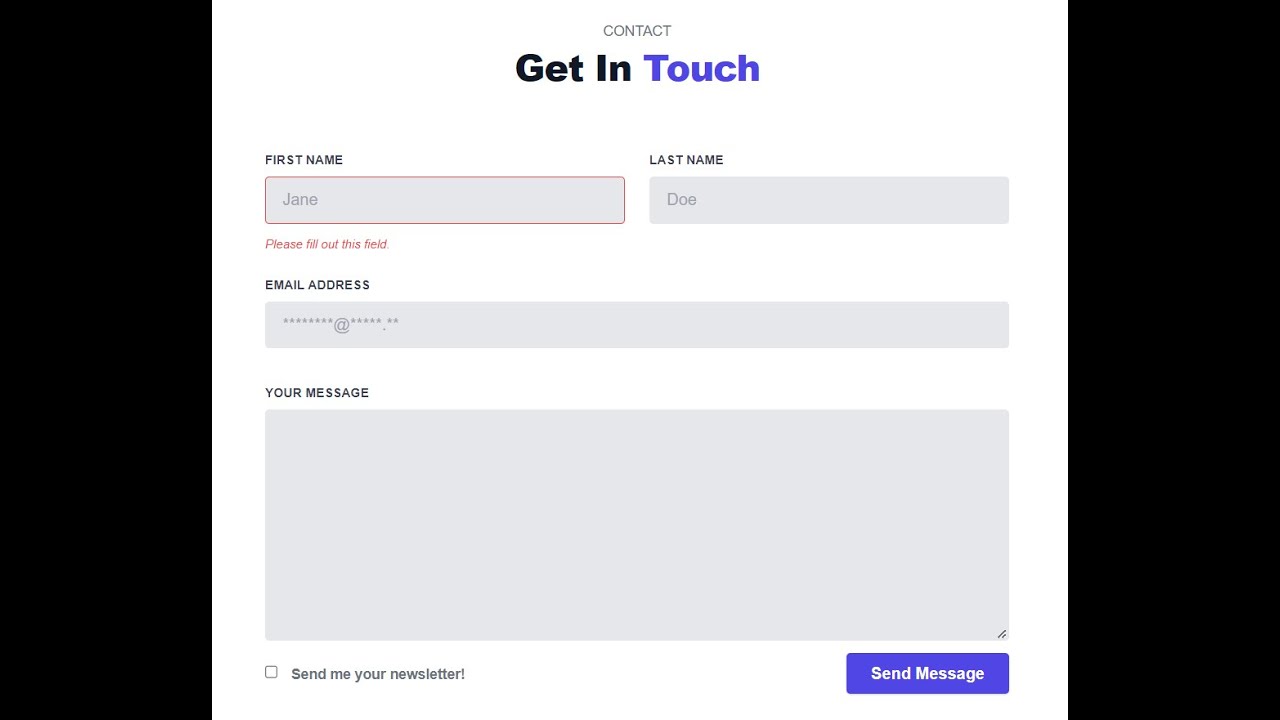Click the CONTACT subtitle text

tap(637, 31)
